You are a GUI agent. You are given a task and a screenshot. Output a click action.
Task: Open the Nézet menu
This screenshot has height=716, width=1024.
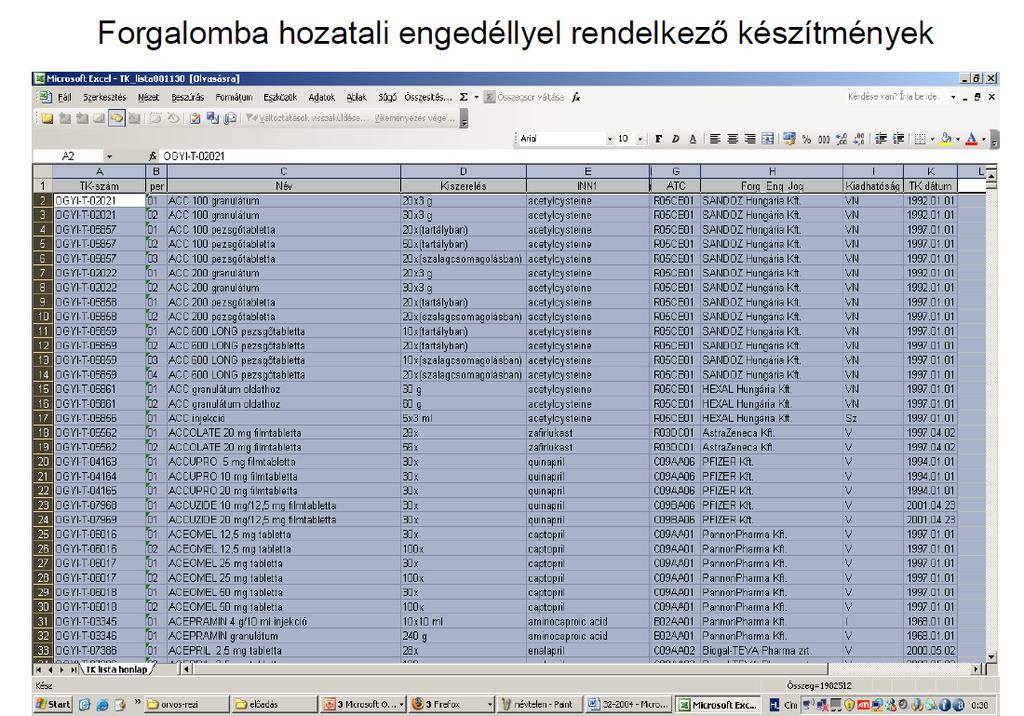148,97
